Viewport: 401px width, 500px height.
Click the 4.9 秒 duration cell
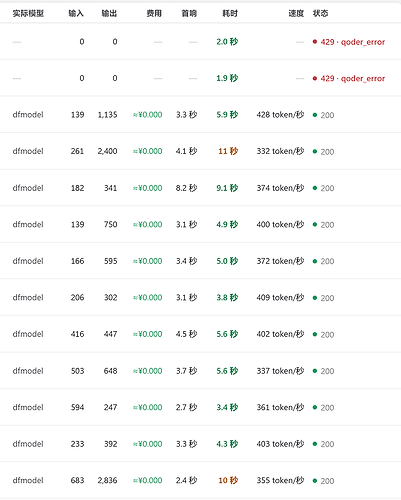tap(227, 224)
